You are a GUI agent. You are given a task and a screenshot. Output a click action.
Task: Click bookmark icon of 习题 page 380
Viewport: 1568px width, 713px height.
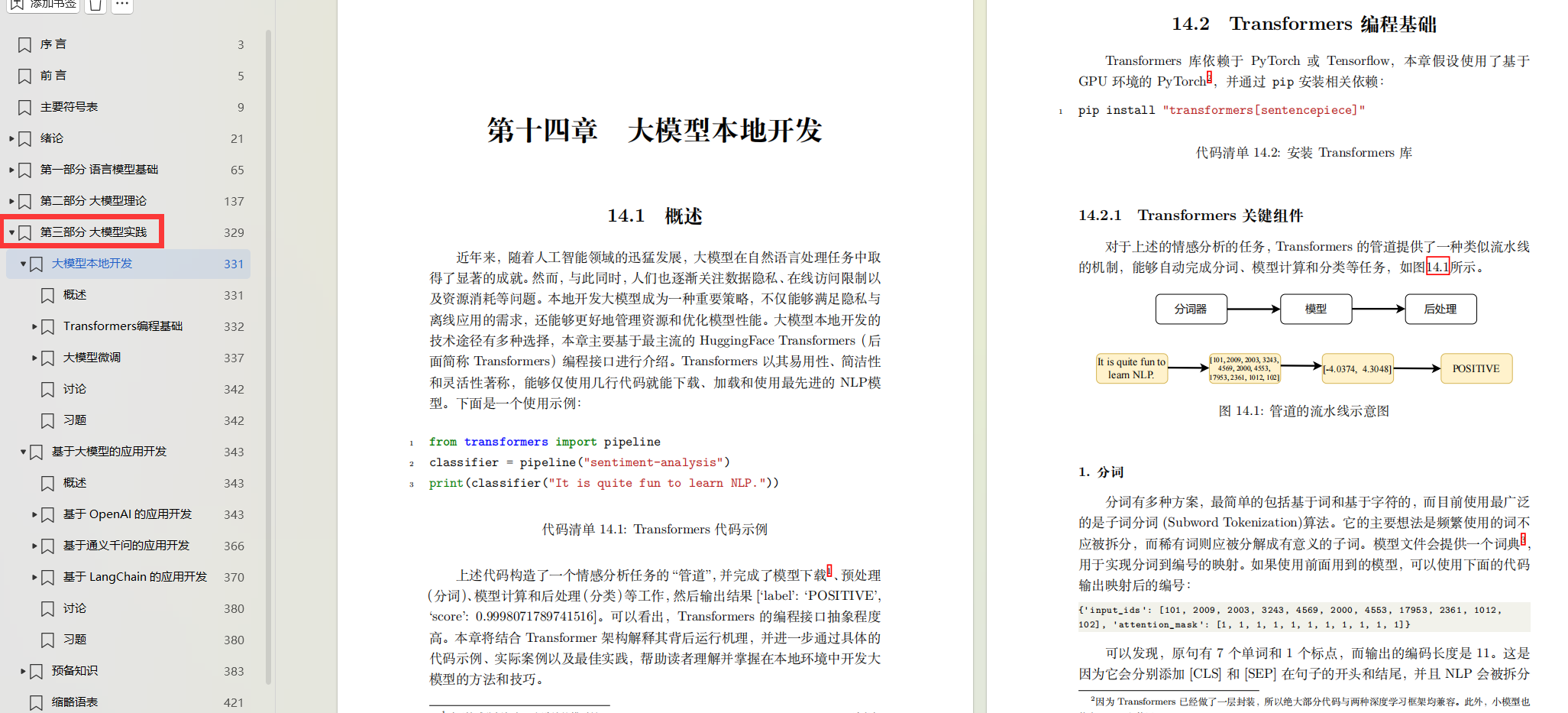point(47,640)
